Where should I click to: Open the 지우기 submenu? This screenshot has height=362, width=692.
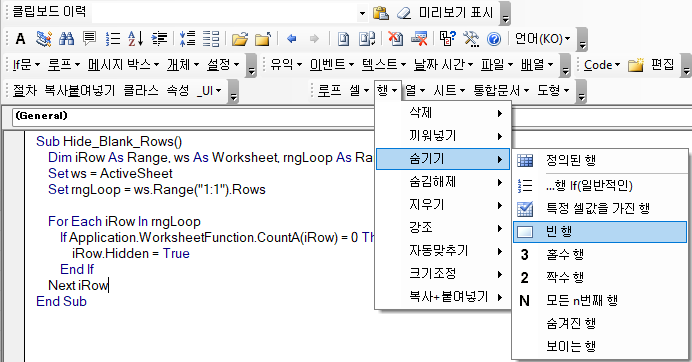443,204
